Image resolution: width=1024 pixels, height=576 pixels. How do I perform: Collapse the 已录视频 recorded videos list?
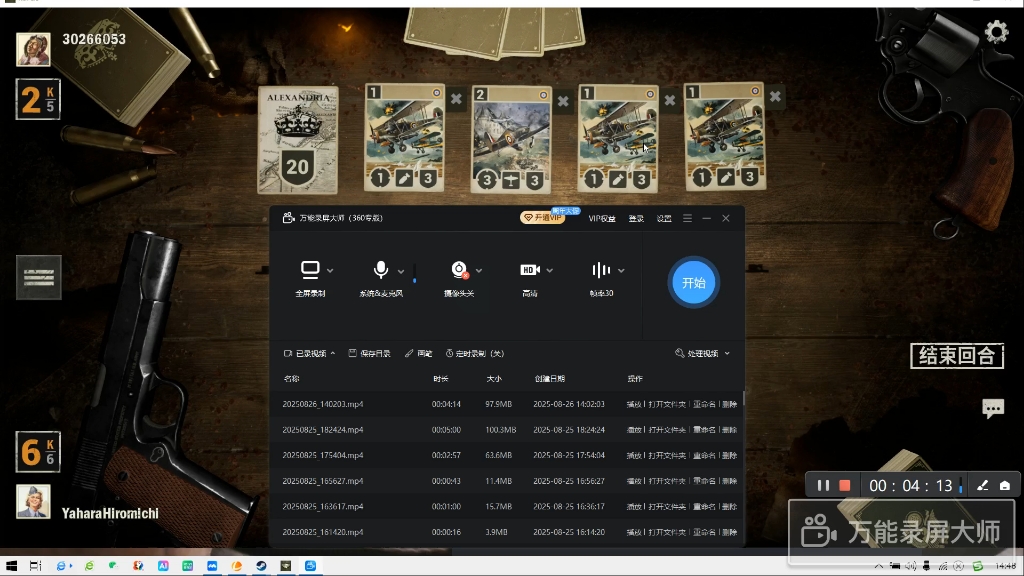pos(310,353)
